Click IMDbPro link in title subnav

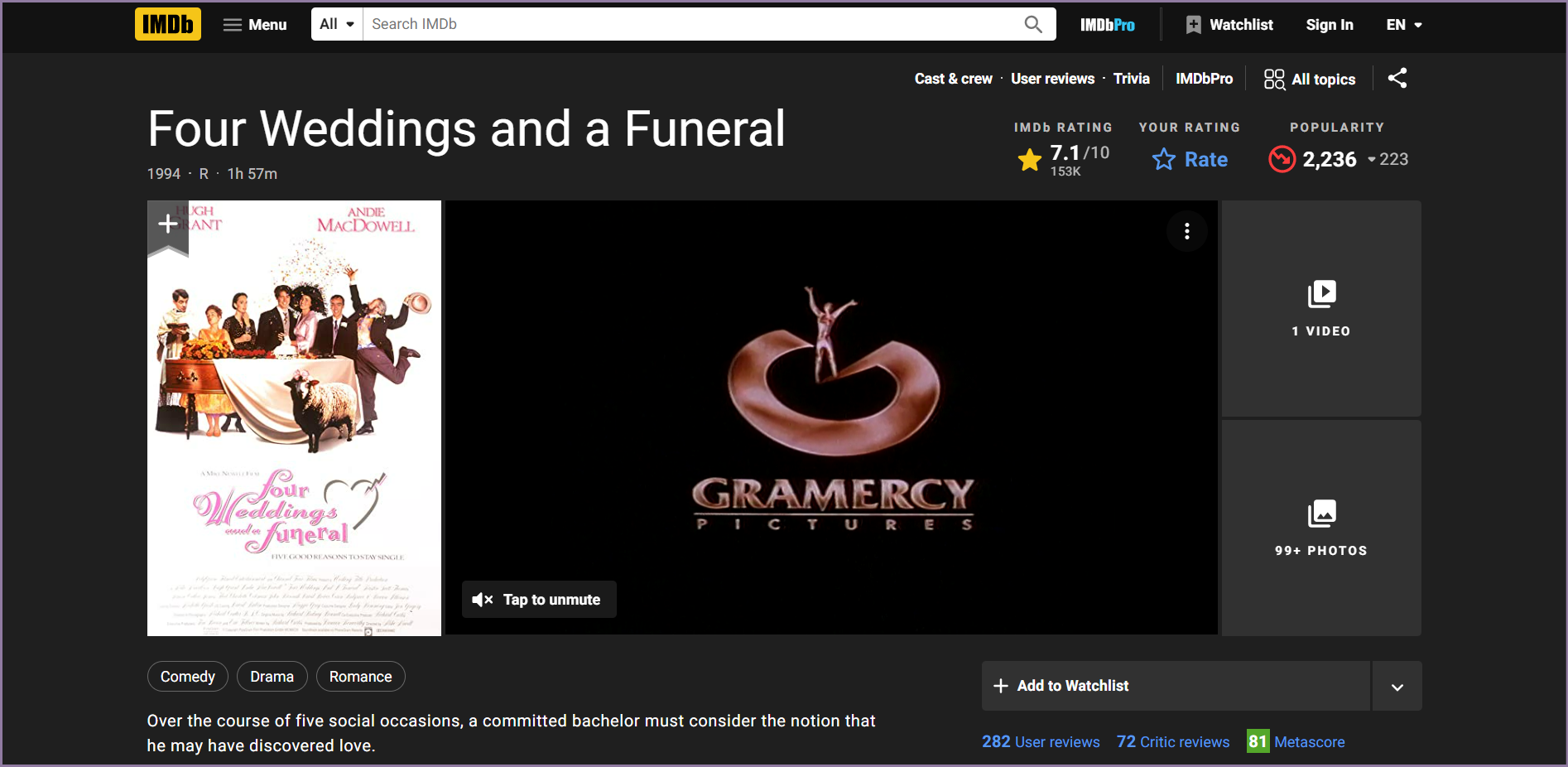point(1204,79)
